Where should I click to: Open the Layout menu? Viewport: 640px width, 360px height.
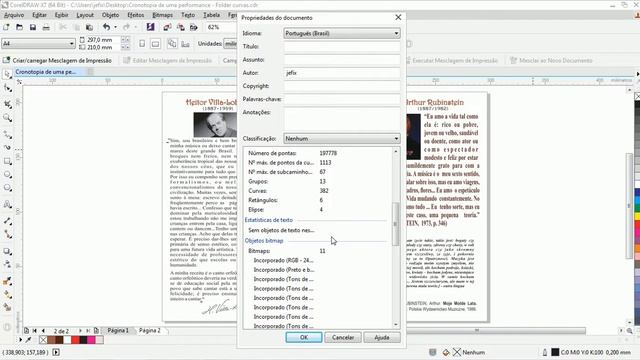(85, 15)
